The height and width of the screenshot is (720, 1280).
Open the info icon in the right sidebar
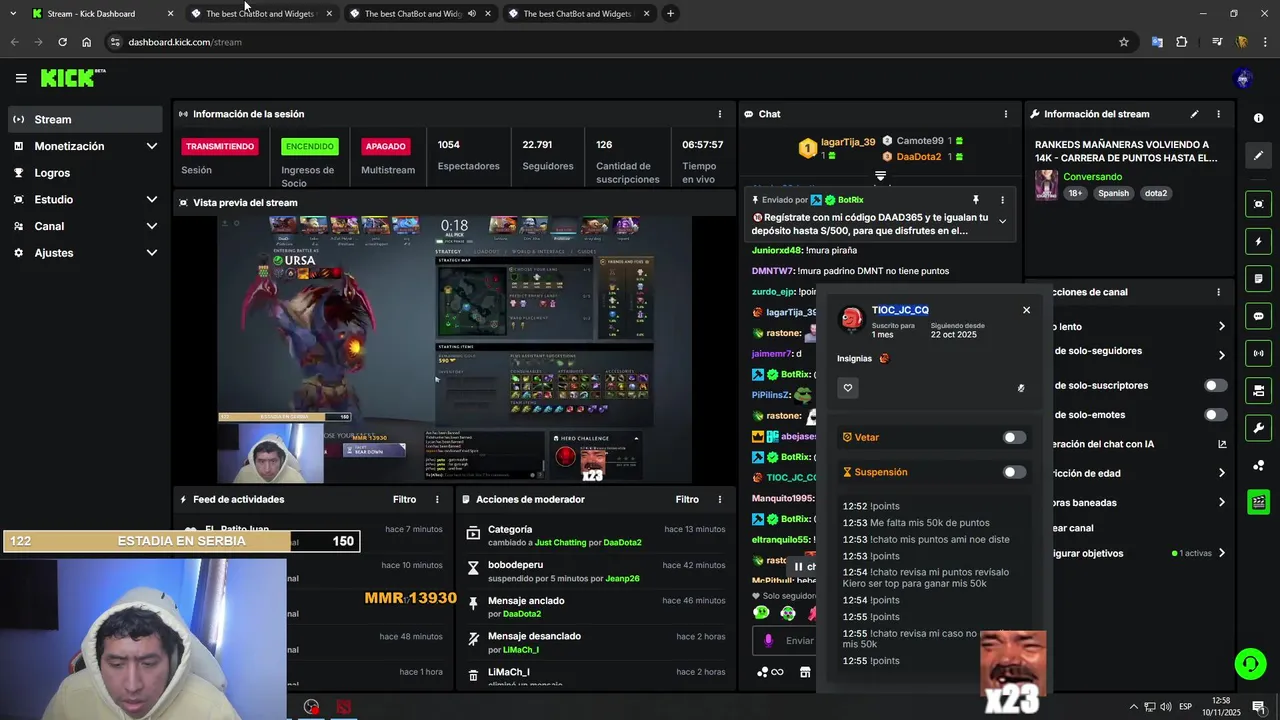[x=1258, y=118]
